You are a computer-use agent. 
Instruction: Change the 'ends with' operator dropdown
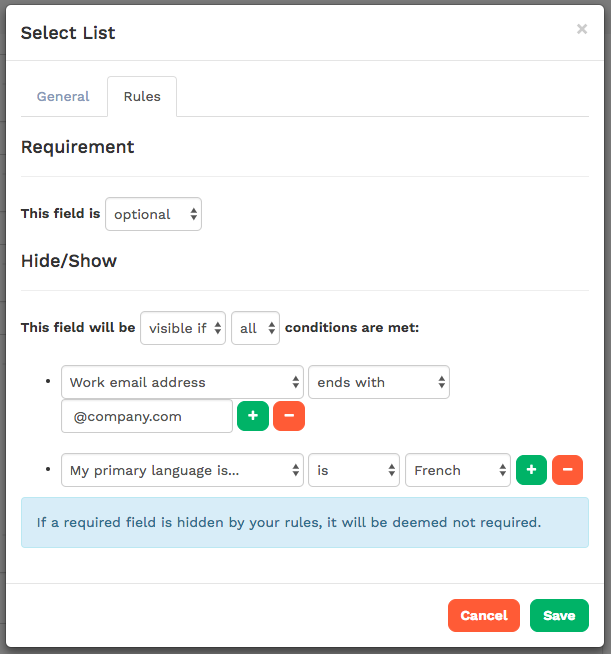[x=379, y=382]
